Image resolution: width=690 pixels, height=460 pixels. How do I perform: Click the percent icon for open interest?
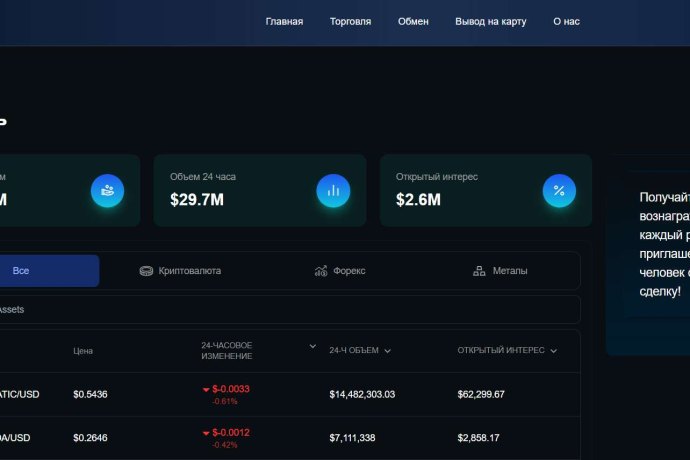pos(559,191)
